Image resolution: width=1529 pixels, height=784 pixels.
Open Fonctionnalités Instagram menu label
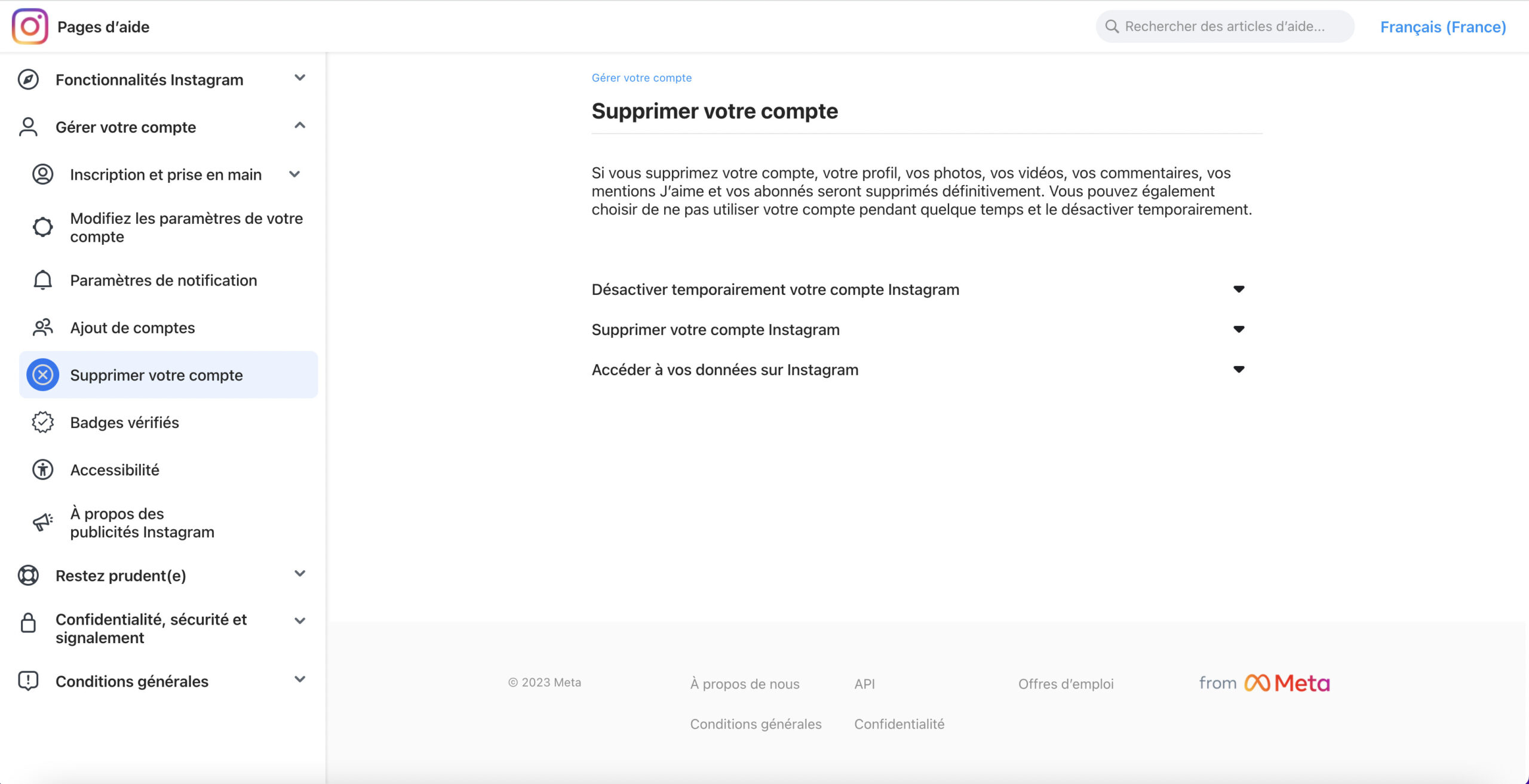pyautogui.click(x=149, y=79)
